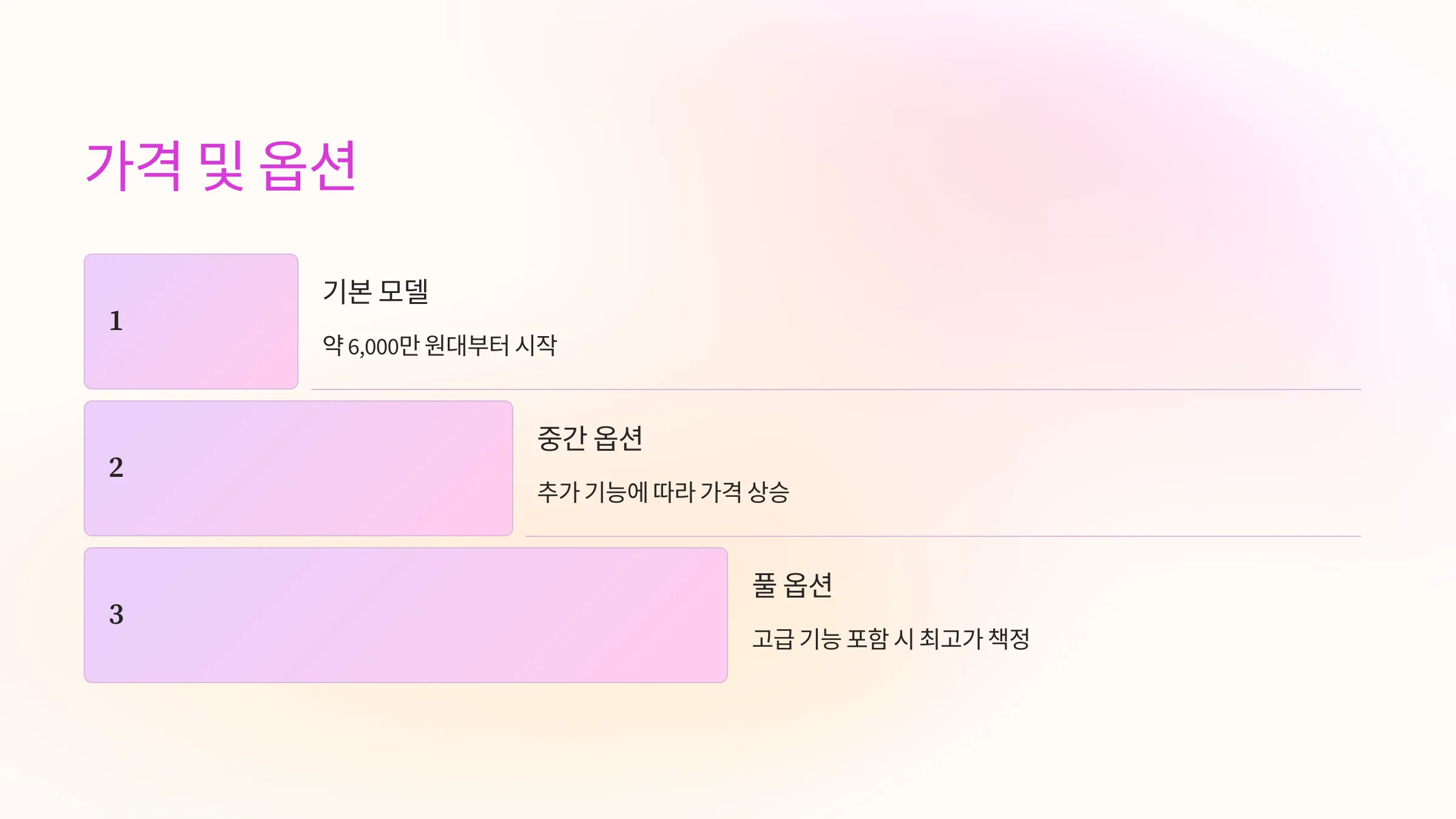Click the pink block numbered 1

(x=191, y=322)
